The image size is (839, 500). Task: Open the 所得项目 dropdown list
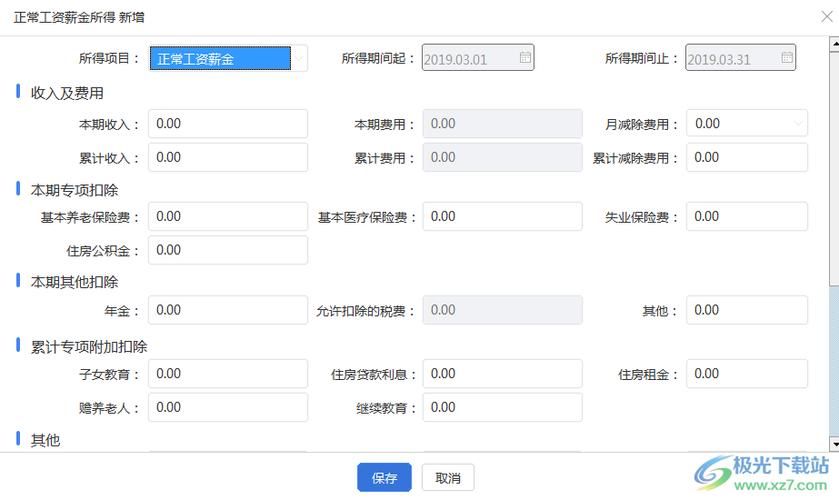(x=228, y=58)
